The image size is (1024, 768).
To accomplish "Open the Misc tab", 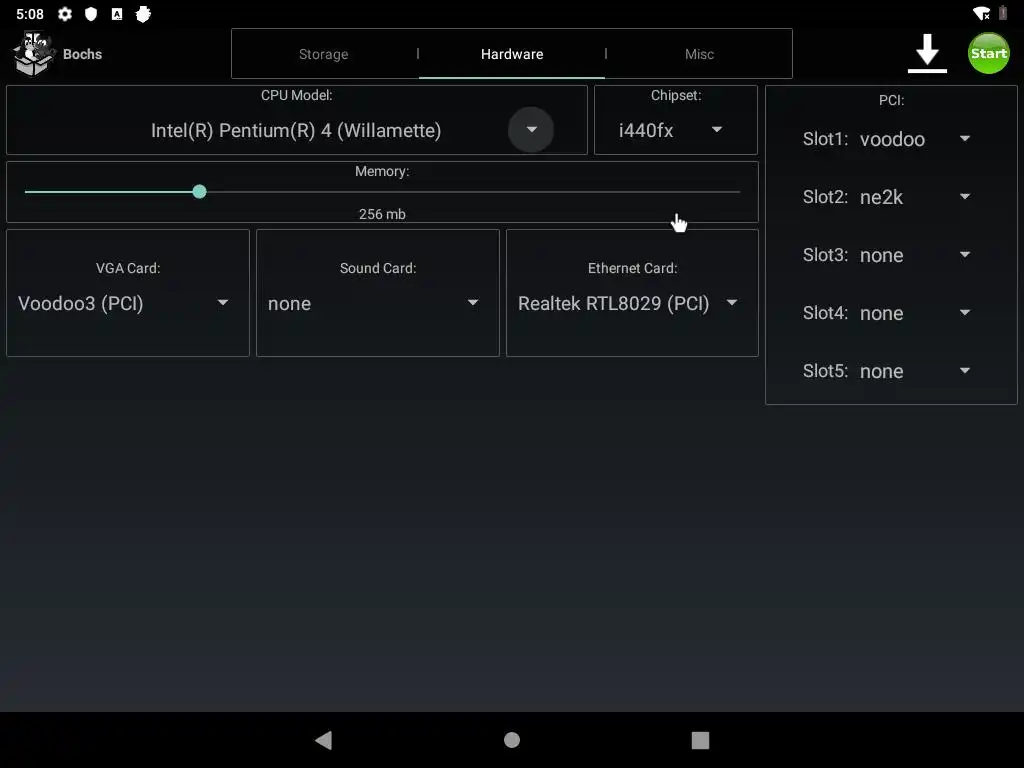I will 699,54.
